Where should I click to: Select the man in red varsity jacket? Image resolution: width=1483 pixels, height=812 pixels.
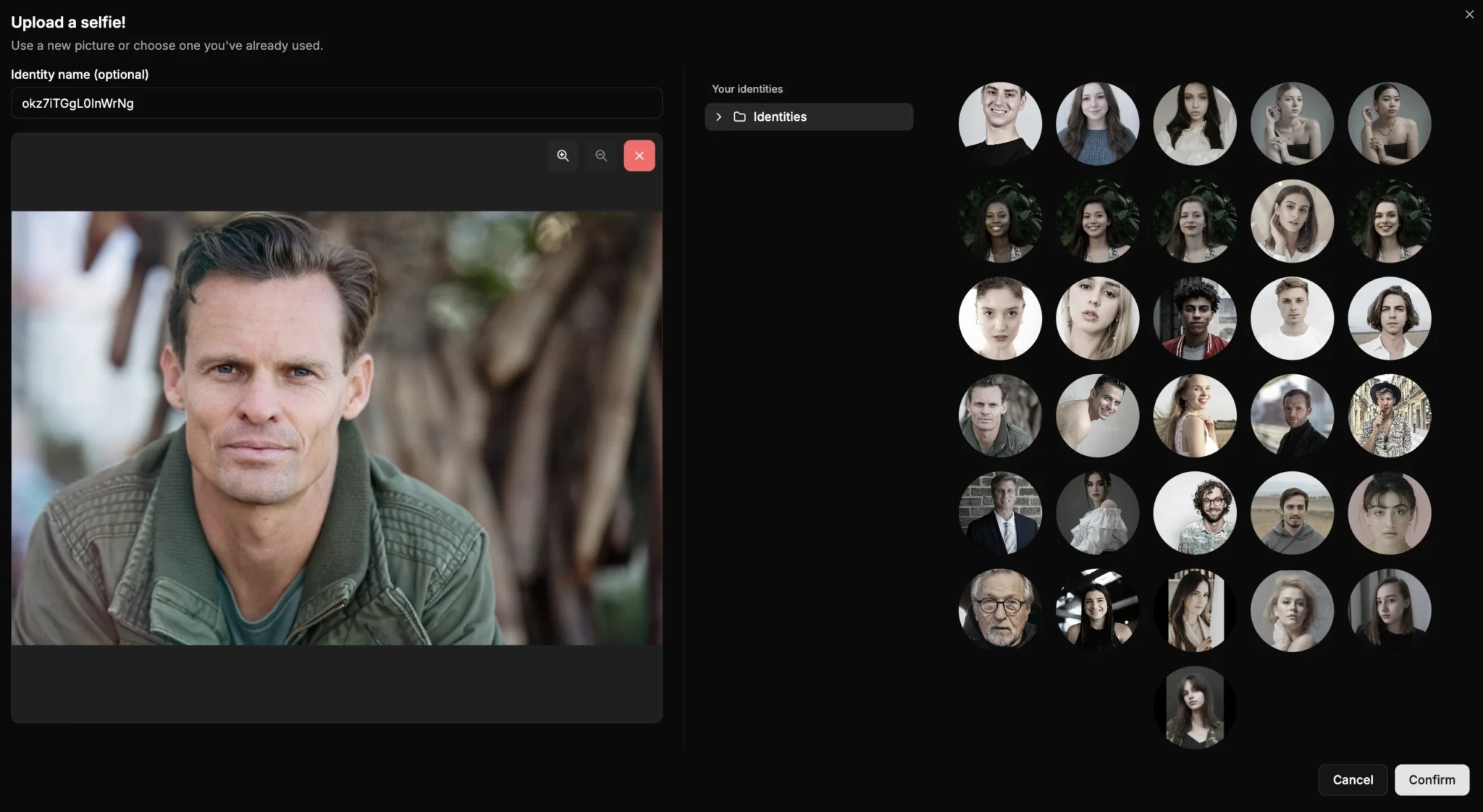click(1195, 318)
